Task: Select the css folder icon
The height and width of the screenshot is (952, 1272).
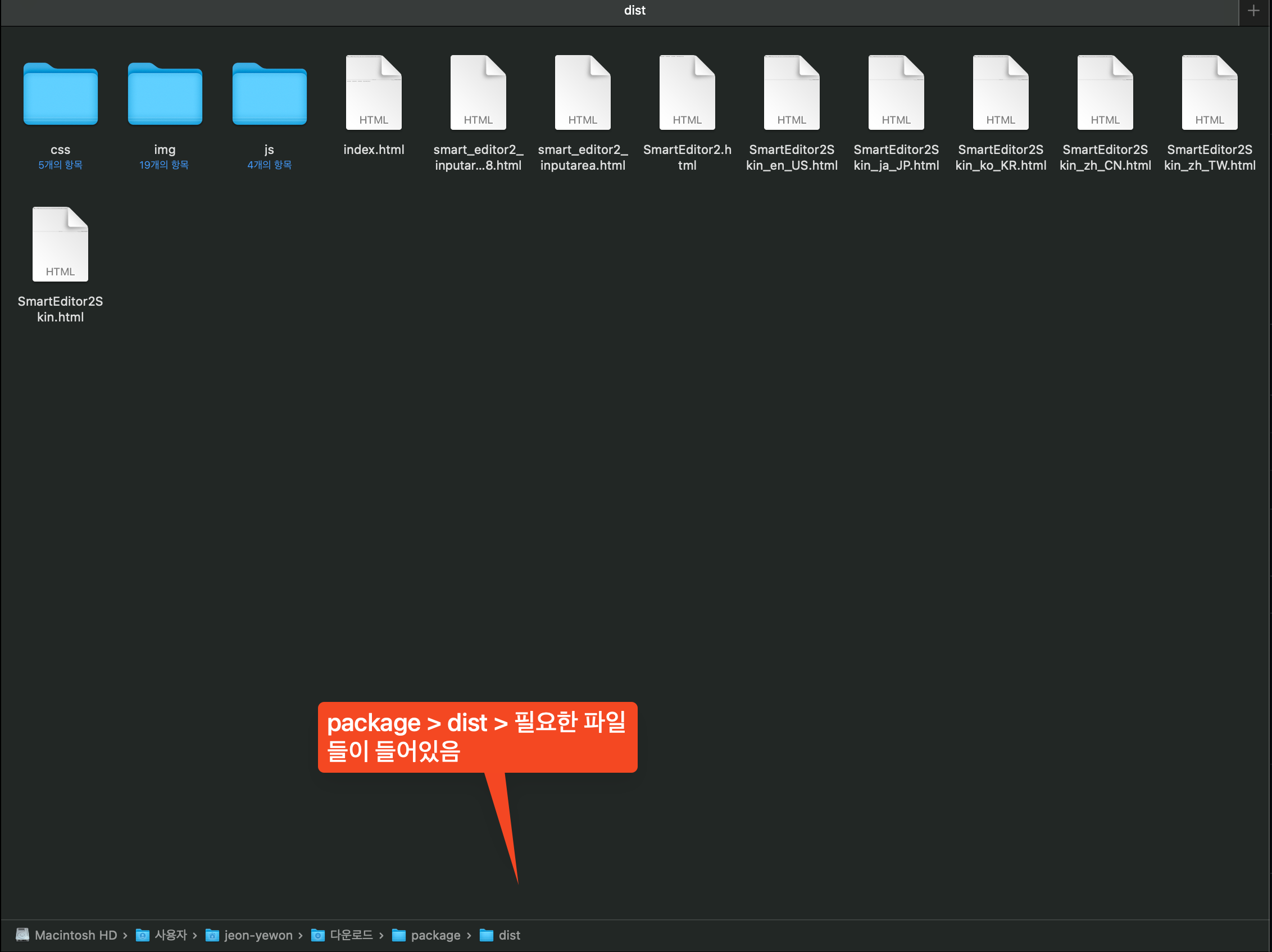Action: click(x=60, y=94)
